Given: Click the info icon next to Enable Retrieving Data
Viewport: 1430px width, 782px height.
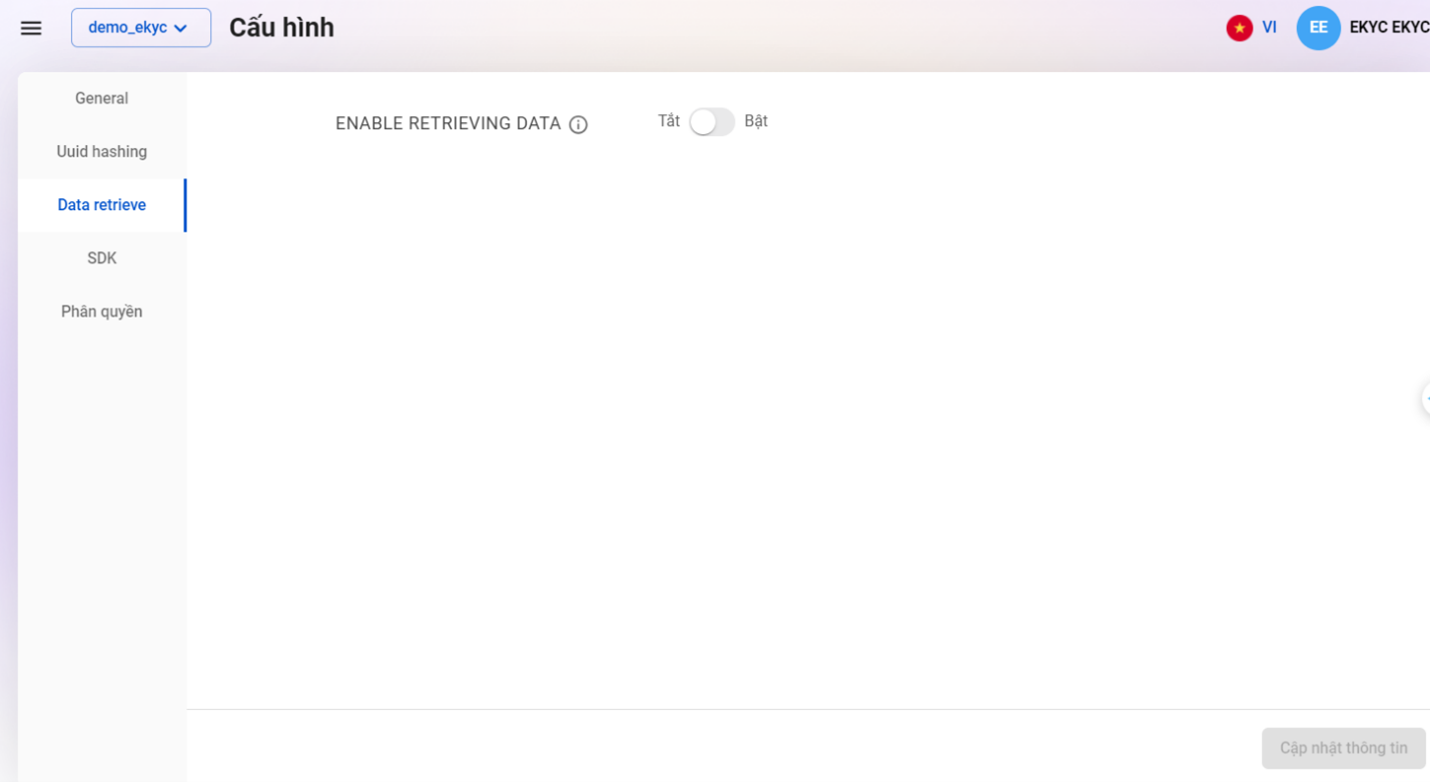Looking at the screenshot, I should click(578, 125).
